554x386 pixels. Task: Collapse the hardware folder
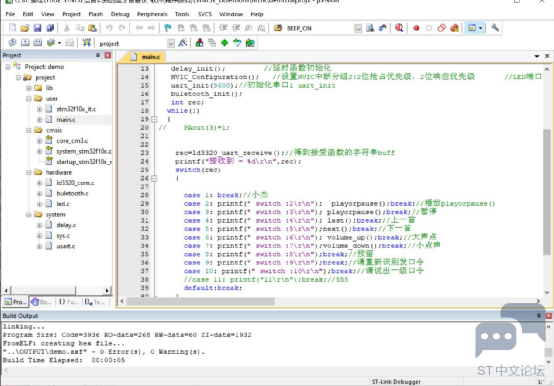29,172
